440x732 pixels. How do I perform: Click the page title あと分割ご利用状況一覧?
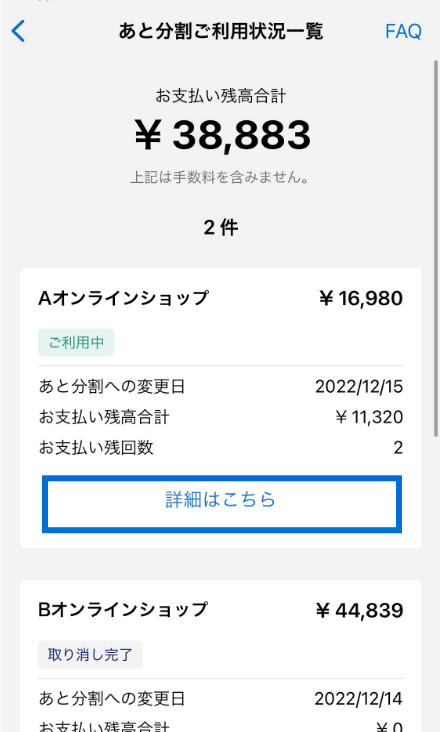(221, 31)
